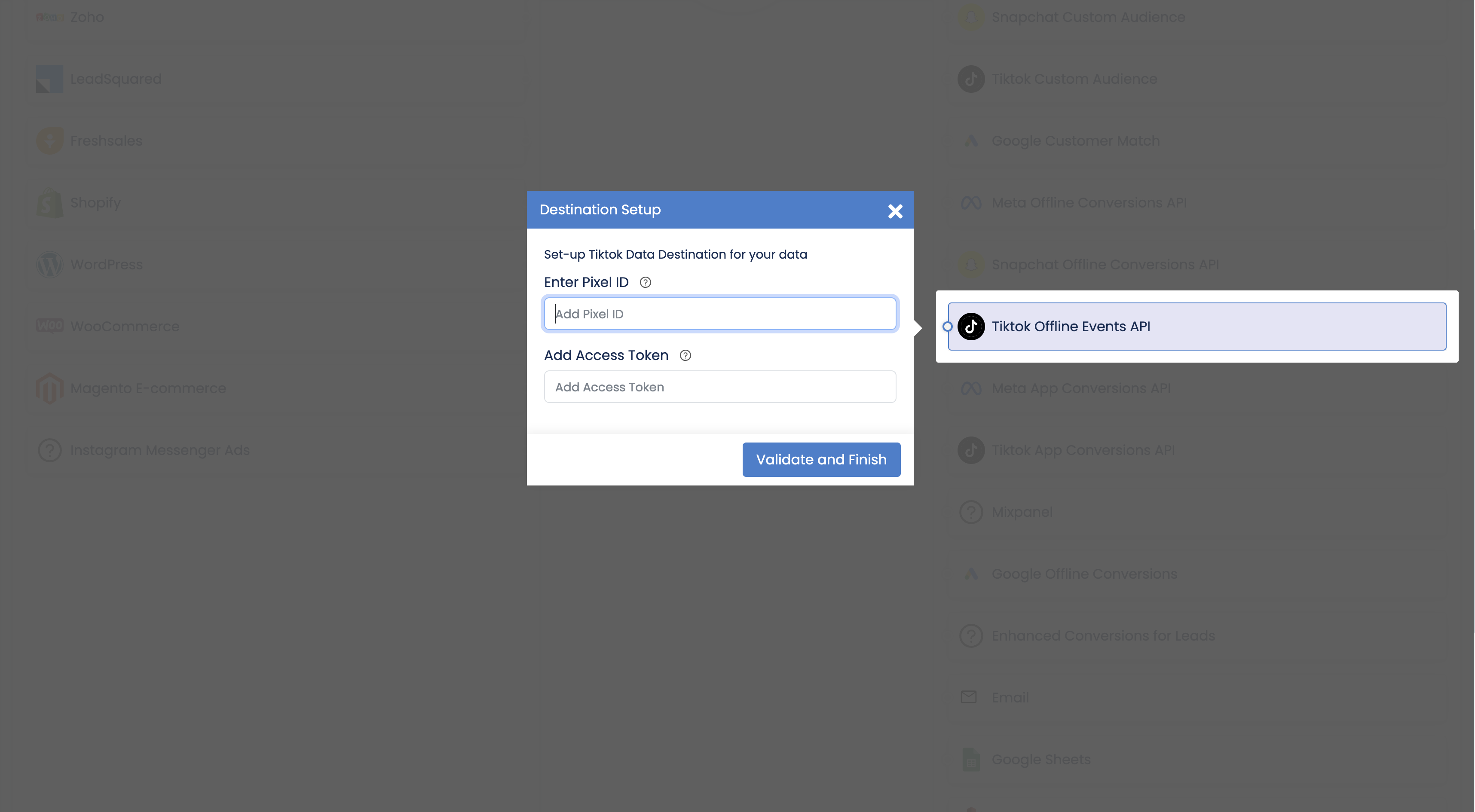Select the Freshsales source label
Viewport: 1475px width, 812px height.
point(106,141)
